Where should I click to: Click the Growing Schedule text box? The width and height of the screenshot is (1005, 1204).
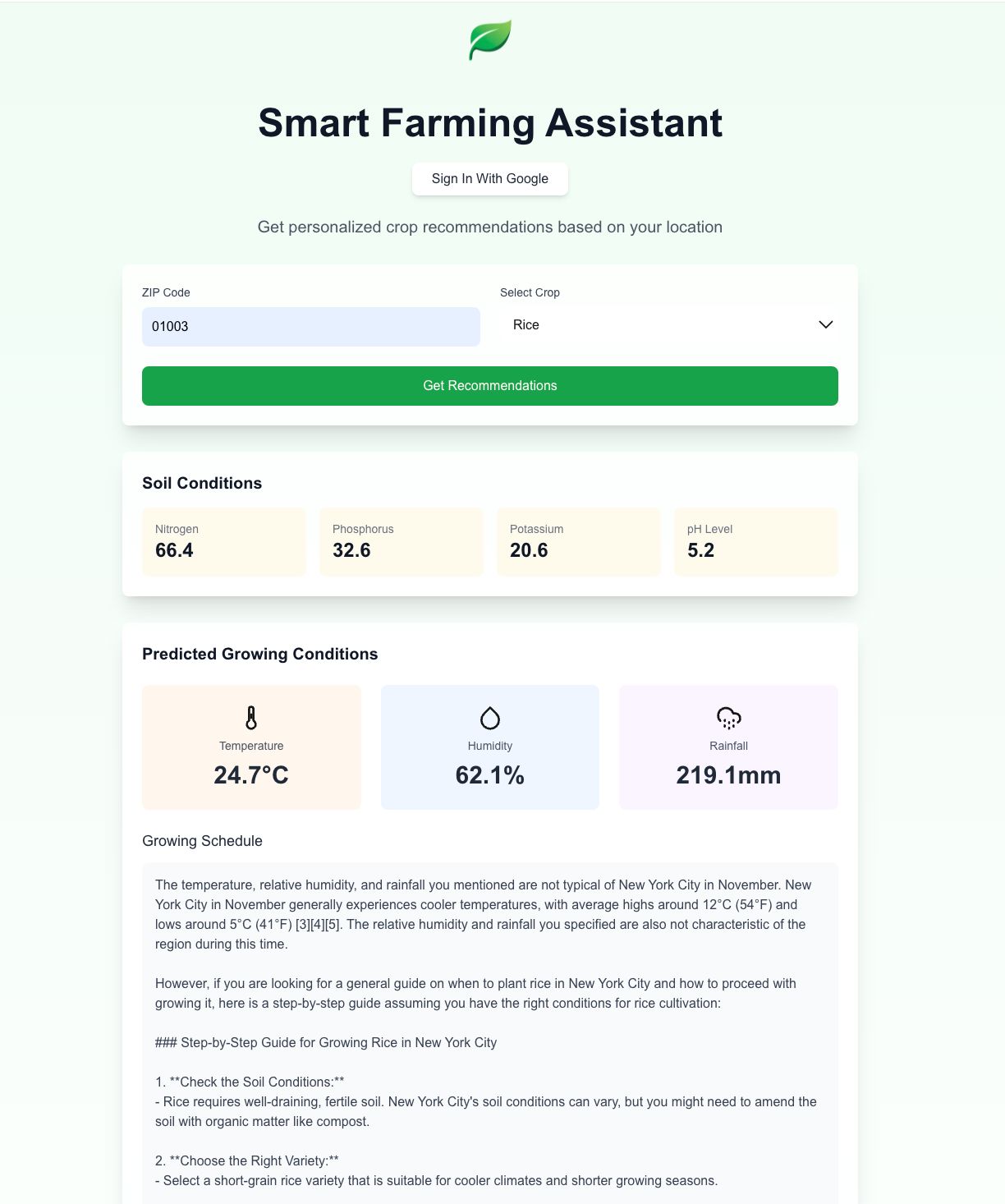tap(490, 1033)
